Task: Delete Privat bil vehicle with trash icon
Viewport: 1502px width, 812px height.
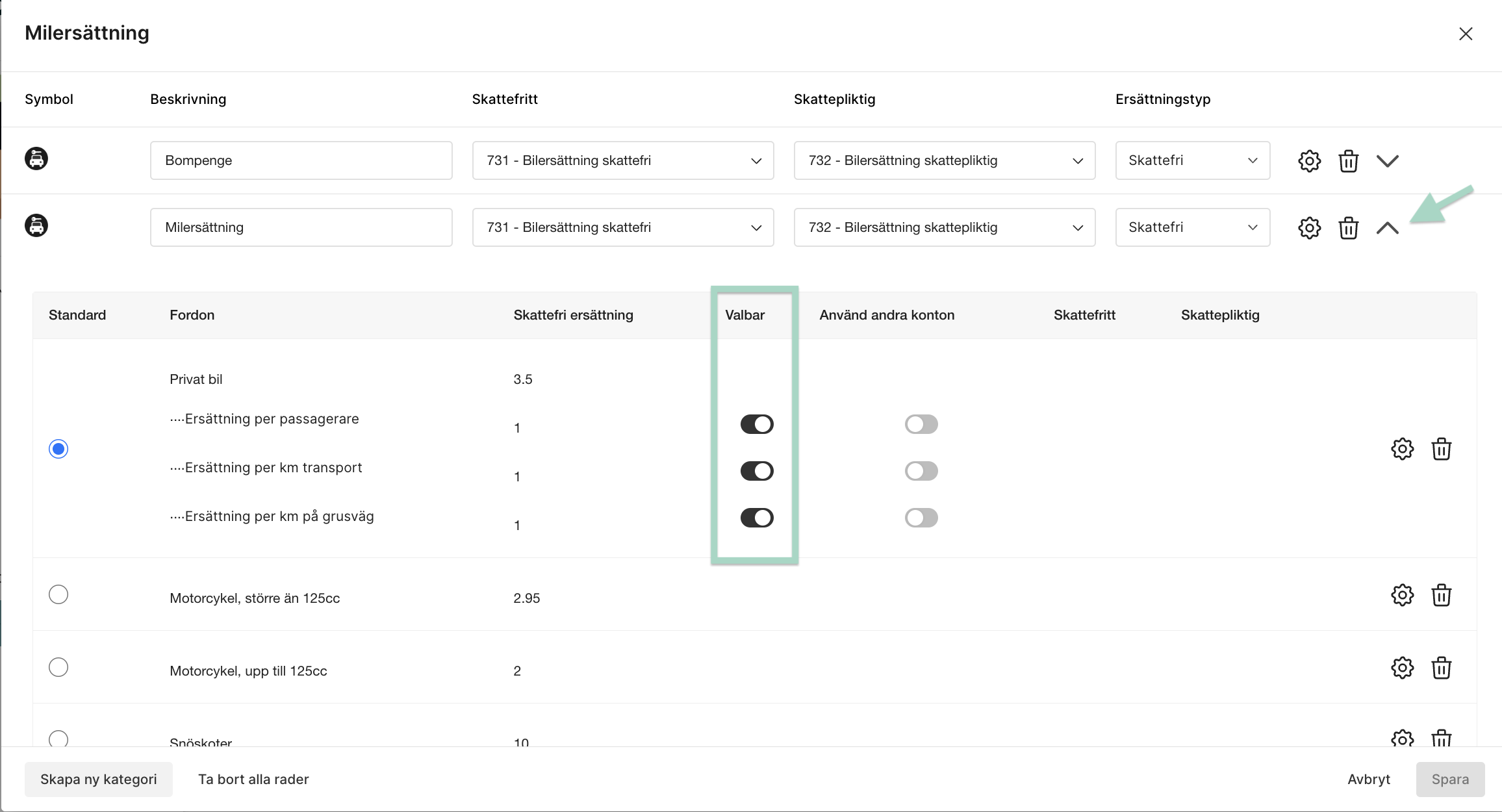Action: click(1442, 449)
